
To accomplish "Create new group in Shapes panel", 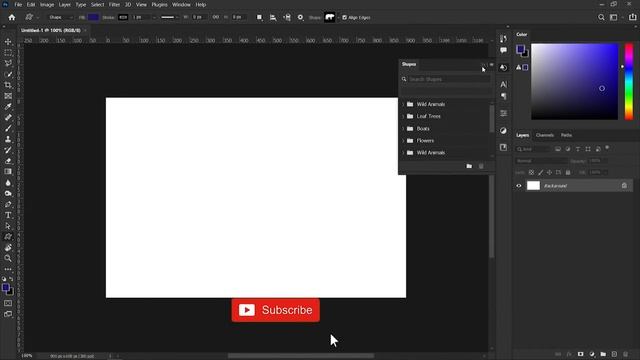I will click(x=469, y=166).
